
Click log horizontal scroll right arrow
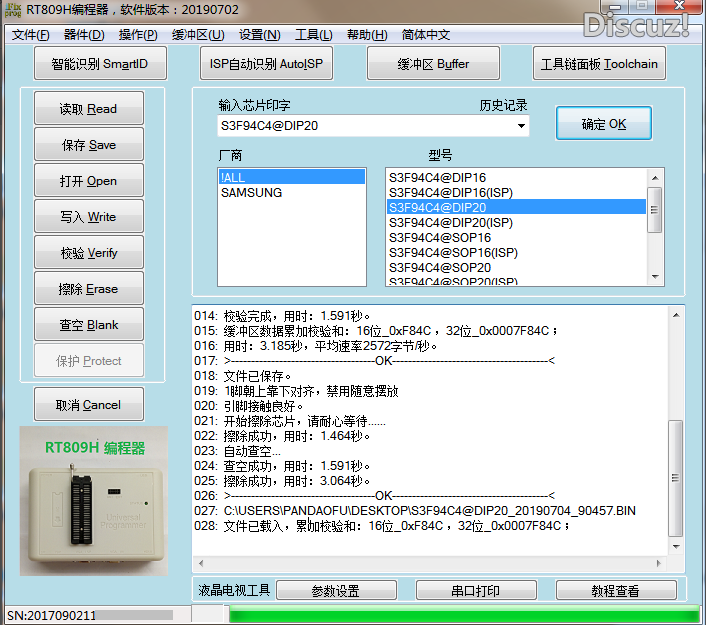[x=659, y=563]
